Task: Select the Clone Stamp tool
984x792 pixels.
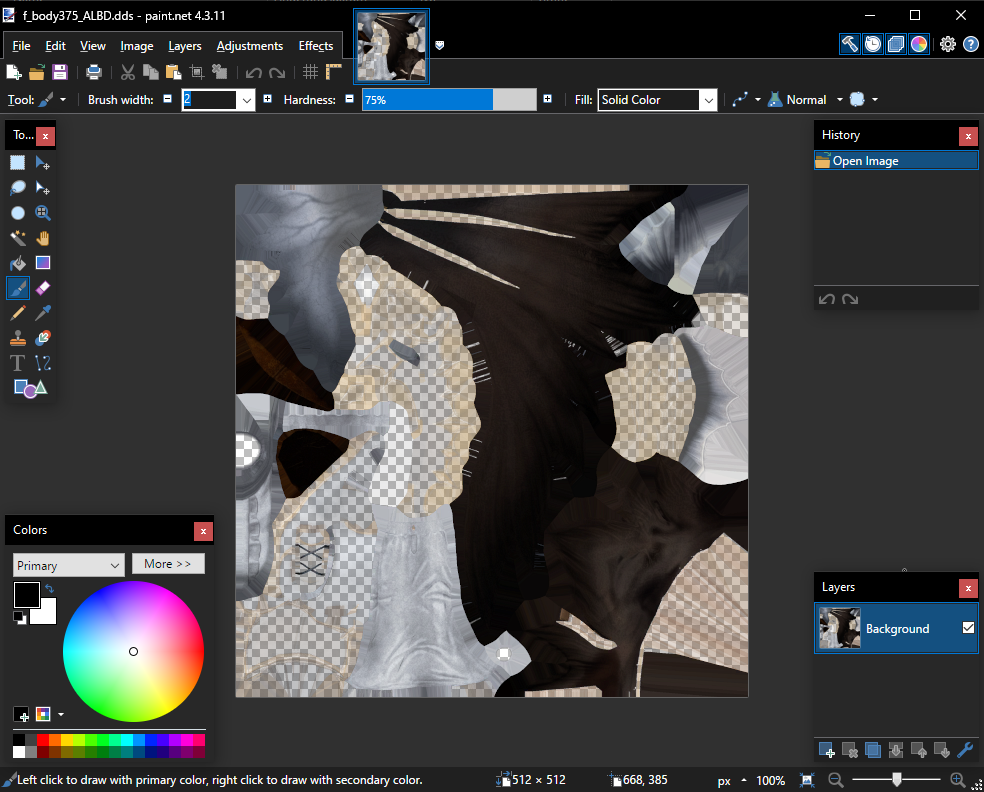Action: point(18,338)
